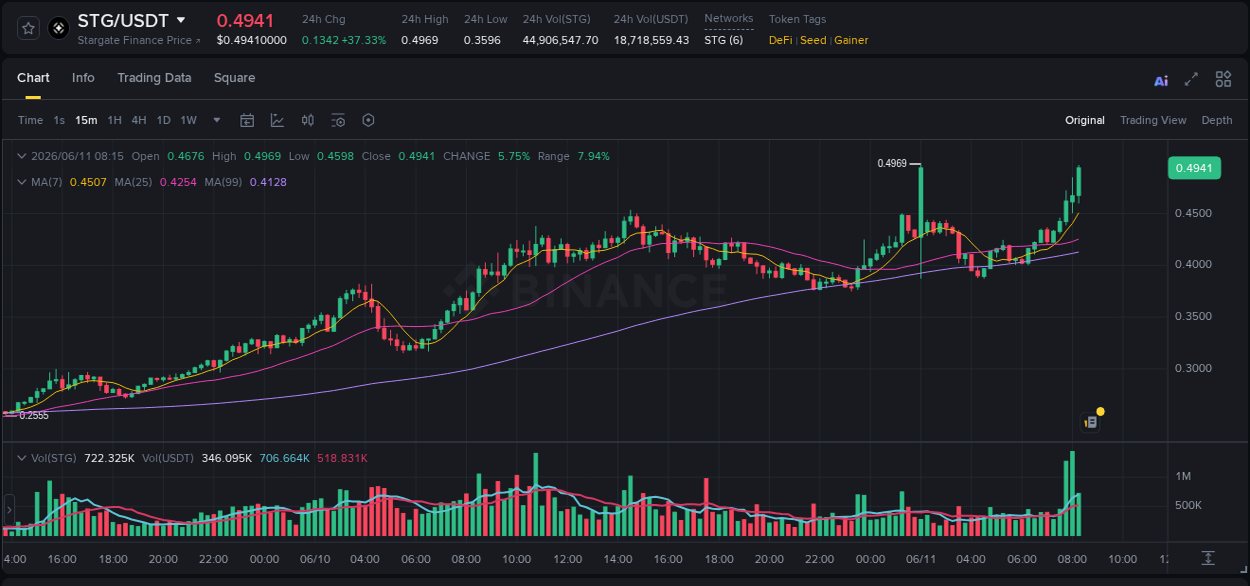Open the display settings icon in chart toolbar
Image resolution: width=1250 pixels, height=586 pixels.
click(x=338, y=120)
